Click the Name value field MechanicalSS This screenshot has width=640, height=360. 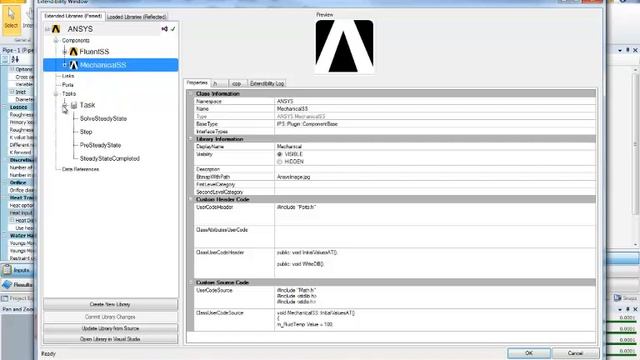435,109
